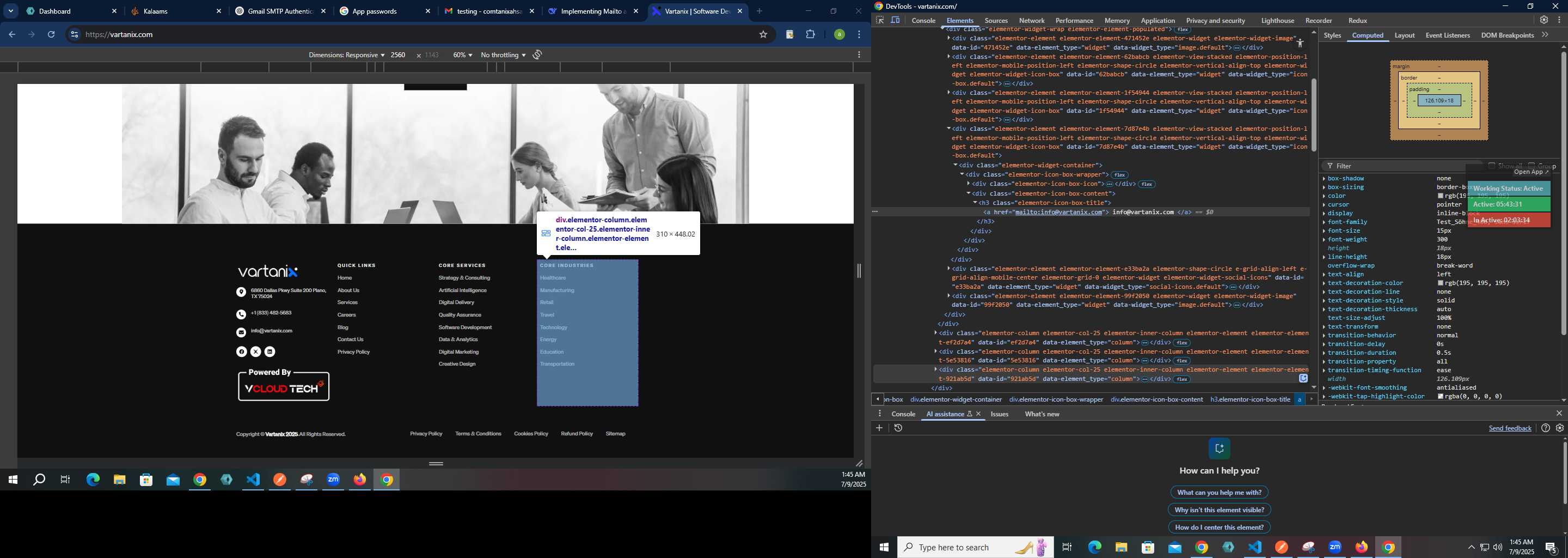Open the Layout sidebar tab
The height and width of the screenshot is (558, 1568).
click(x=1404, y=35)
